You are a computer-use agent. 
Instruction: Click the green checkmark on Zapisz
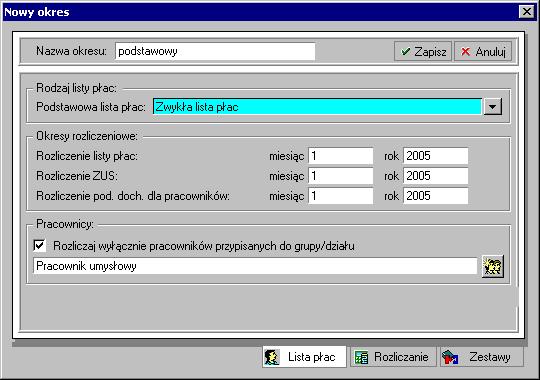coord(406,52)
